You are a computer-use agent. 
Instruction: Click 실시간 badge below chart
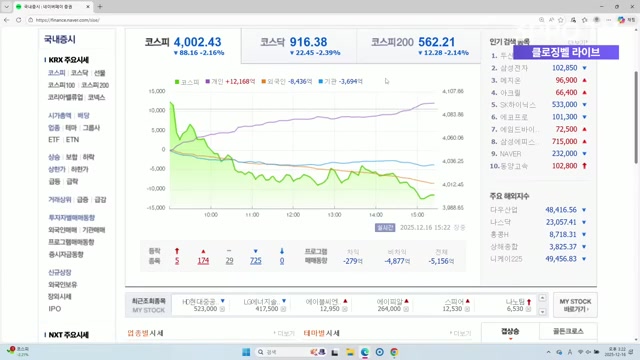coord(385,227)
